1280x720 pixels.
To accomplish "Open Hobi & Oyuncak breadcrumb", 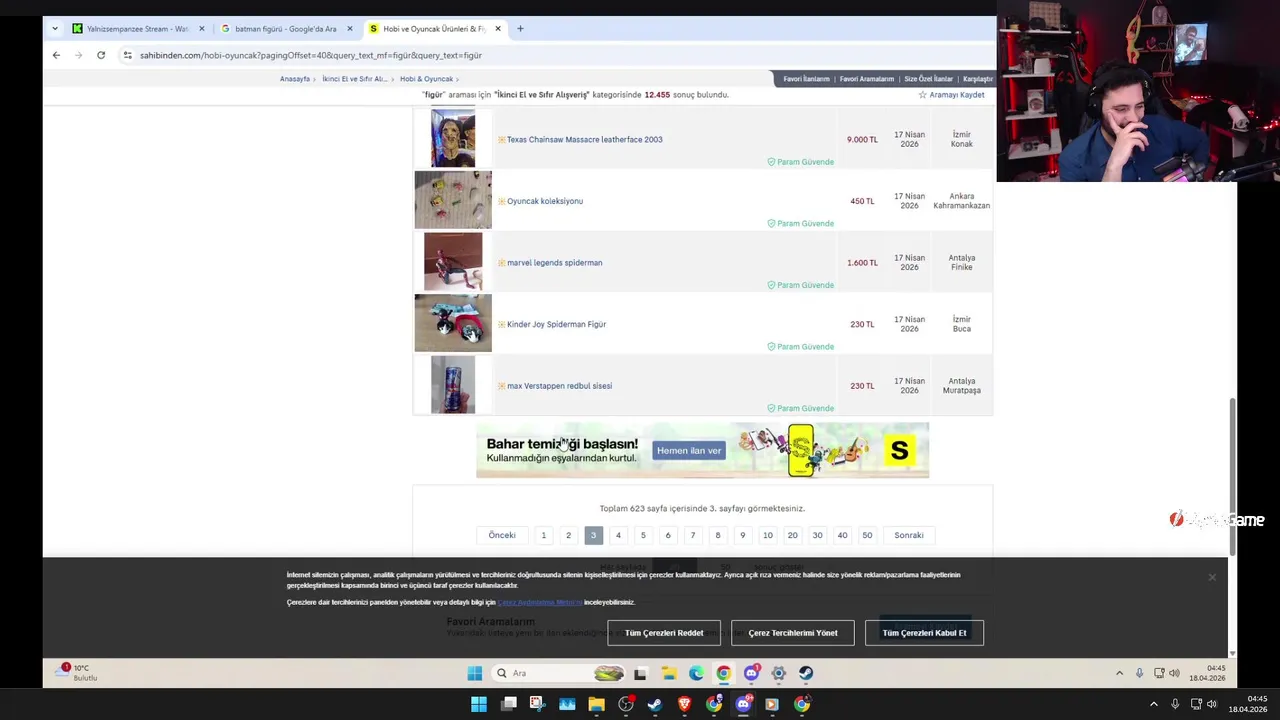I will (x=427, y=79).
